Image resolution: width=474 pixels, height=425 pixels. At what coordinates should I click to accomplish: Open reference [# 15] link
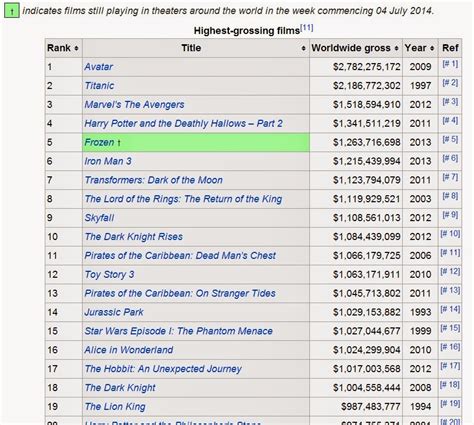point(450,328)
